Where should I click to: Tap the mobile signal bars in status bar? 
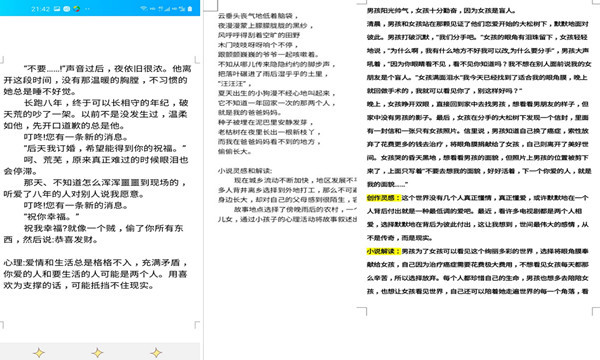point(166,9)
